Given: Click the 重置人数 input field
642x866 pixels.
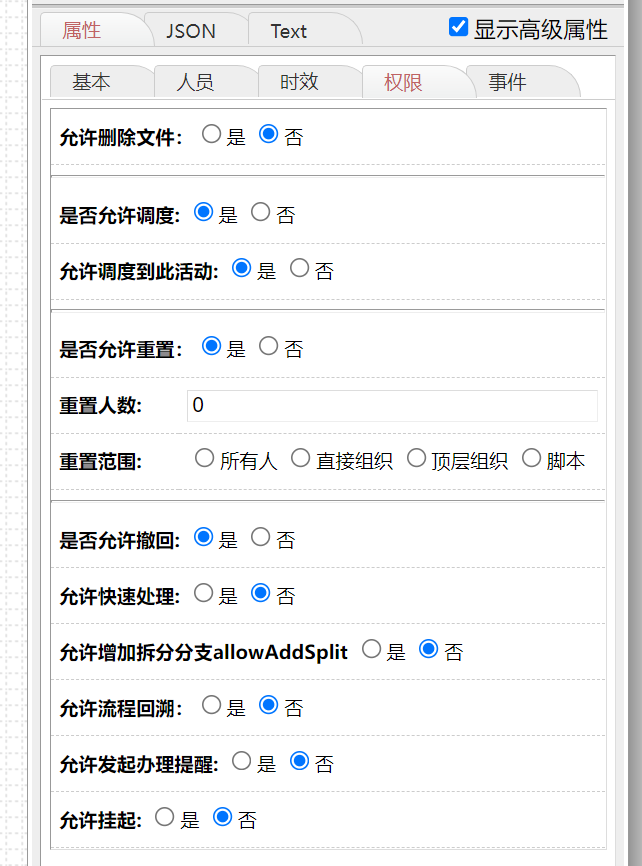Looking at the screenshot, I should click(x=391, y=405).
